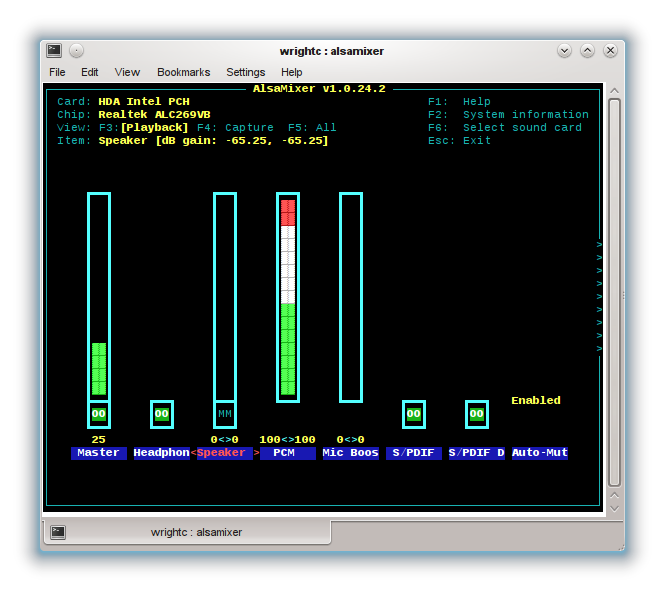665x591 pixels.
Task: Click the F2: System information hint
Action: pyautogui.click(x=508, y=115)
